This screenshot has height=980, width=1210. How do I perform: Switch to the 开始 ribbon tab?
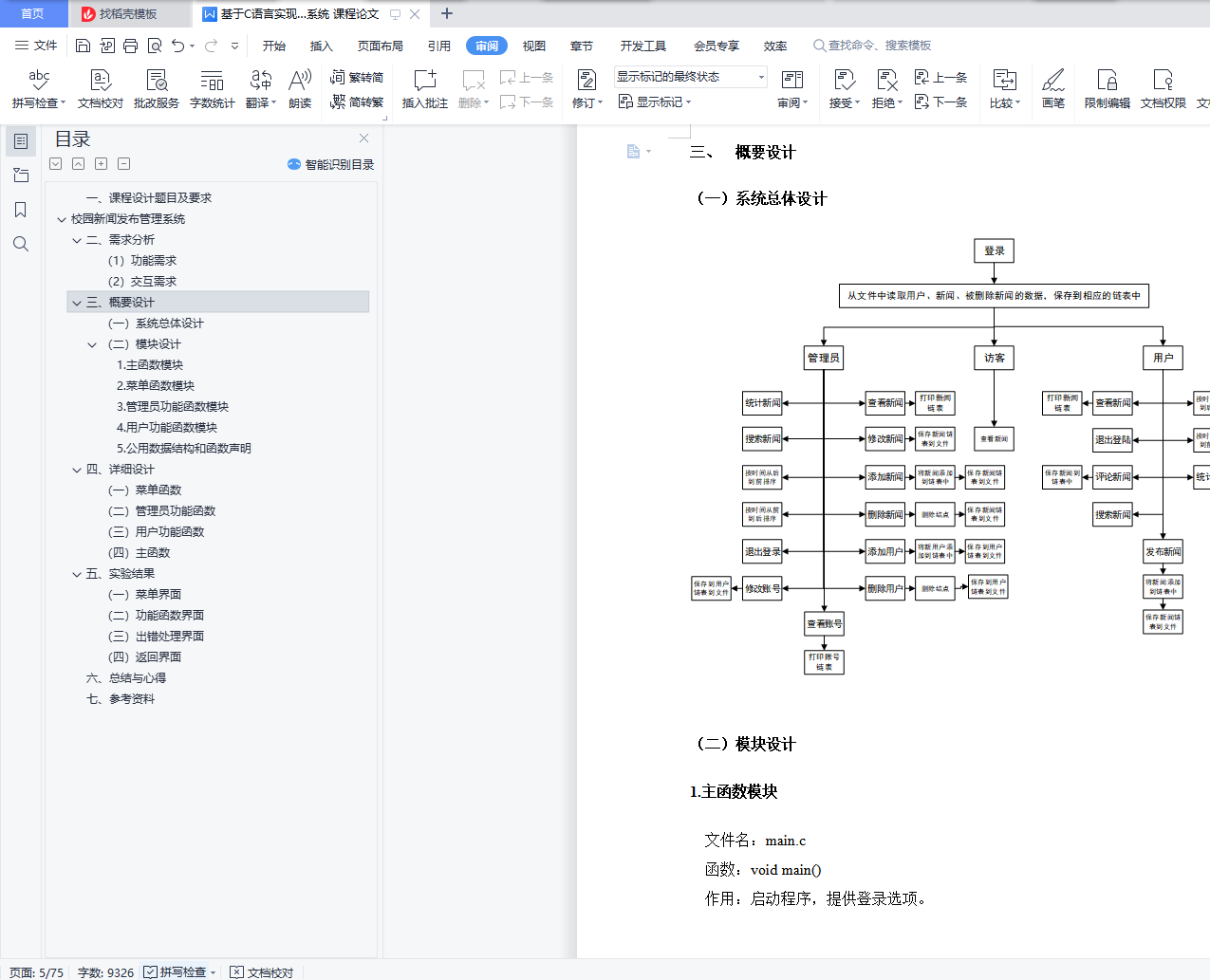point(274,46)
